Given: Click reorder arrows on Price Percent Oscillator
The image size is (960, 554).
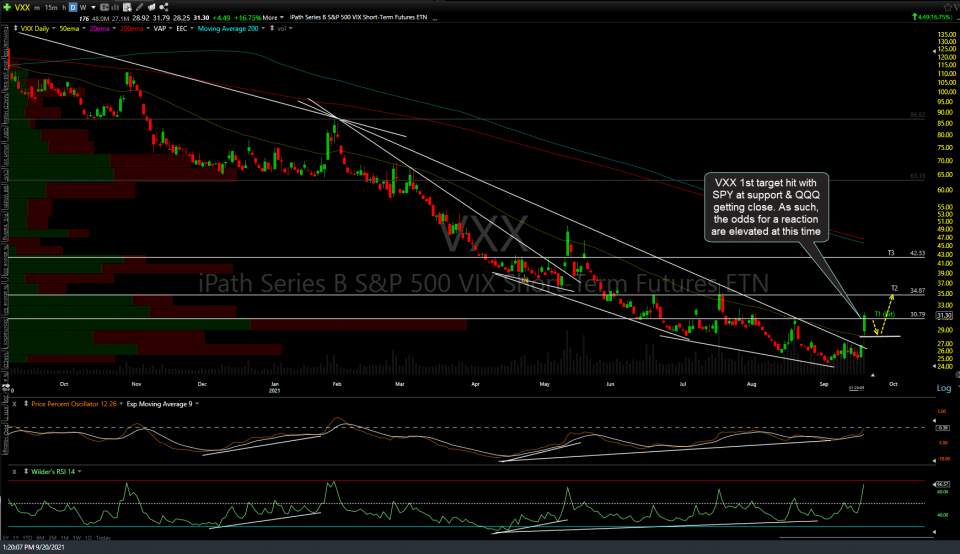Looking at the screenshot, I should coord(26,404).
